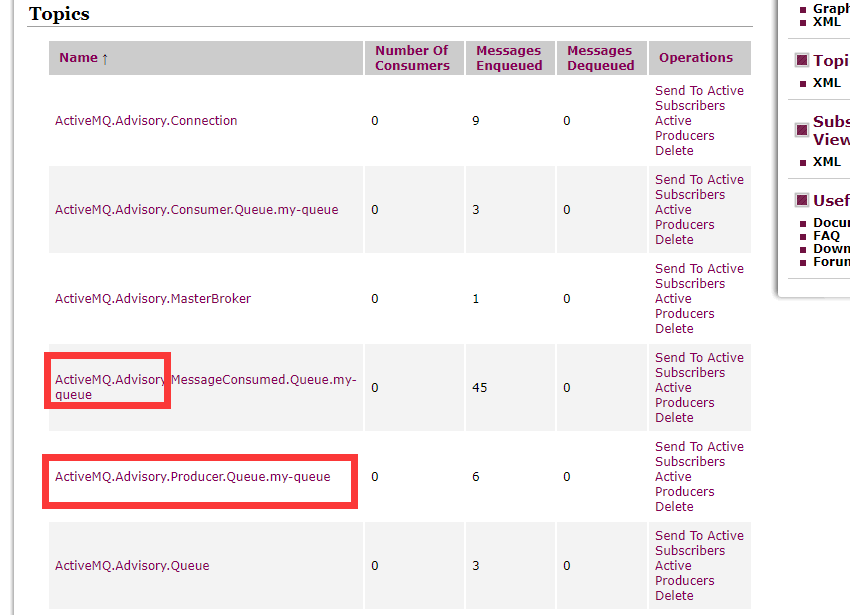Delete the ActiveMQ.Advisory.Queue topic
The height and width of the screenshot is (615, 850).
674,595
